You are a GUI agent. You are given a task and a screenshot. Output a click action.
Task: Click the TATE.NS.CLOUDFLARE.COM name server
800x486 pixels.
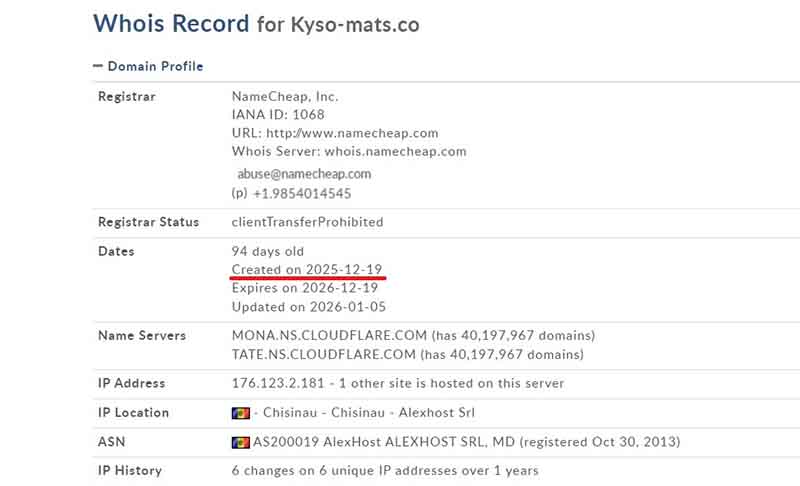(x=323, y=354)
